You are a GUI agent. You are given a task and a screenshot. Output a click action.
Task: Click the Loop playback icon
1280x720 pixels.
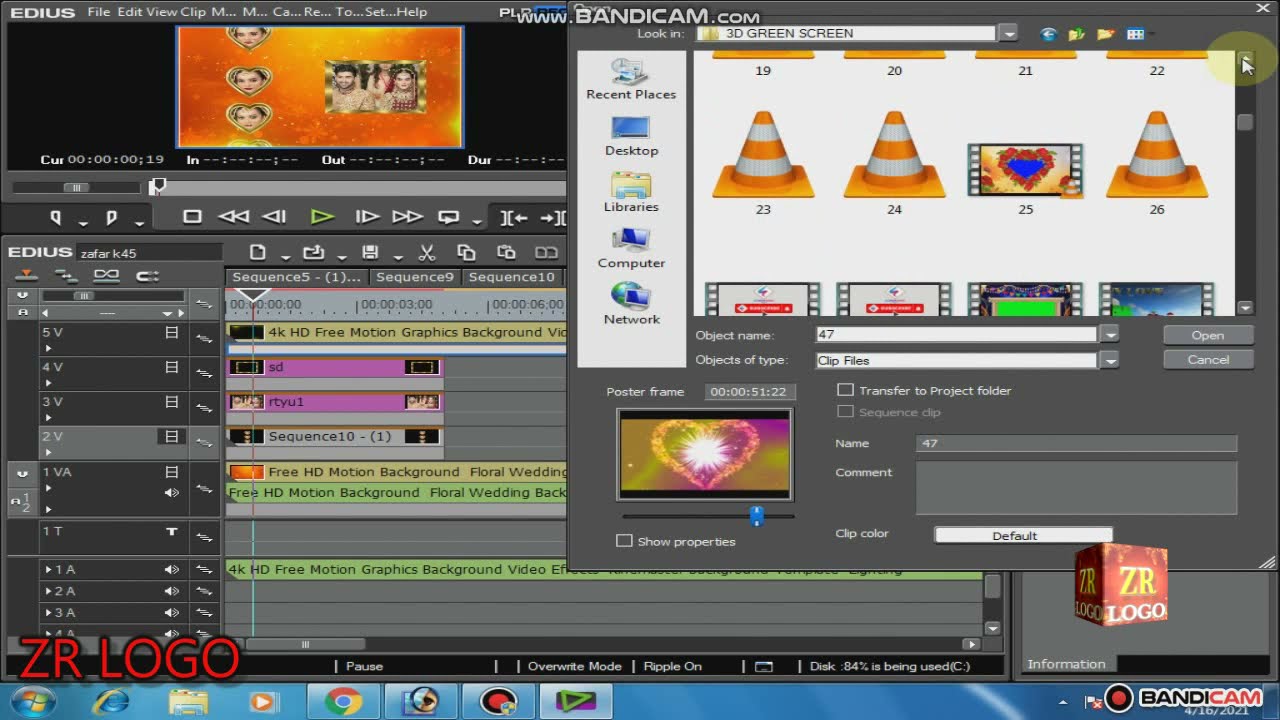449,216
